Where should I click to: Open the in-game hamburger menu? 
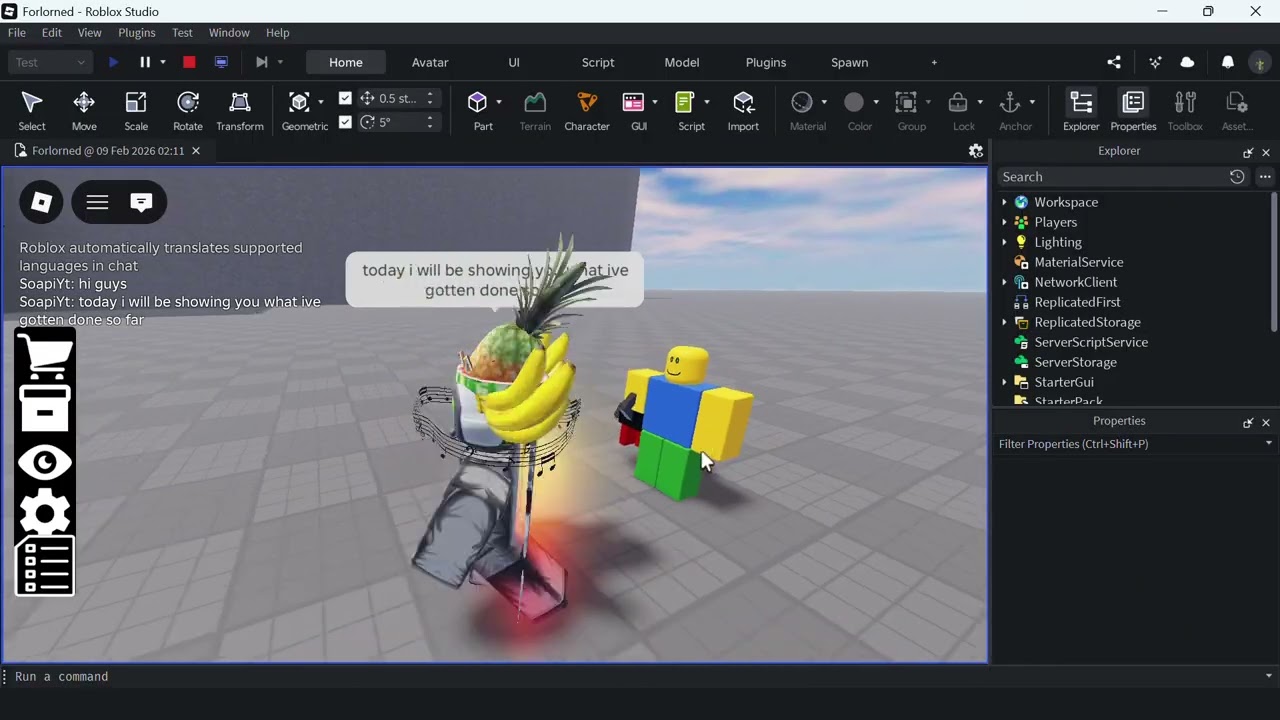coord(97,202)
